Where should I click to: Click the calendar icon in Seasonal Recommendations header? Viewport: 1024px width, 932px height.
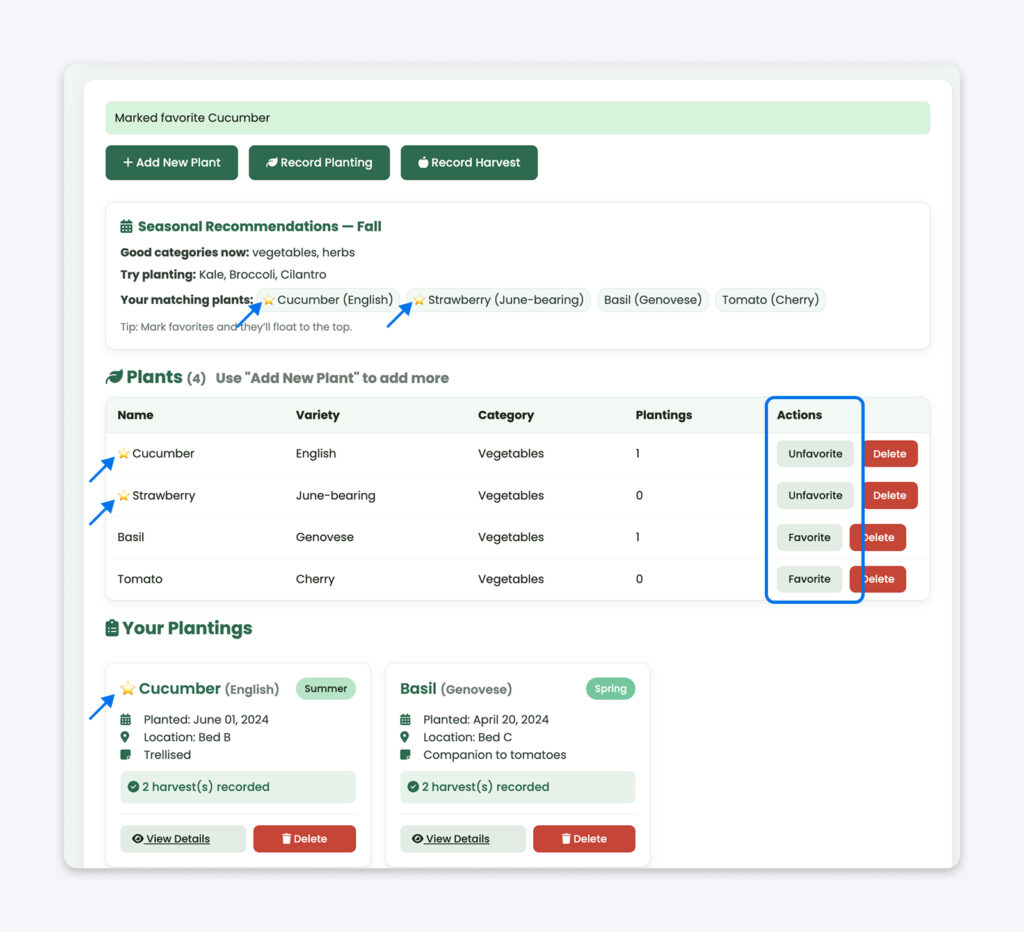point(128,226)
